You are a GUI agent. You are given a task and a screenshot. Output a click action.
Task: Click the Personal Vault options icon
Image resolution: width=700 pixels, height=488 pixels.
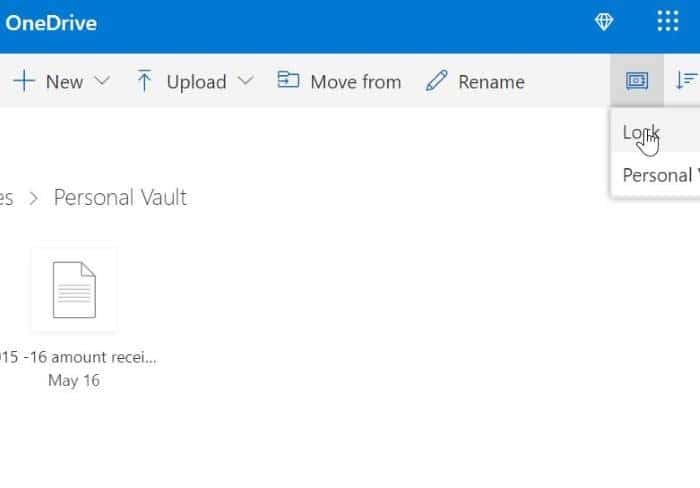(x=637, y=81)
